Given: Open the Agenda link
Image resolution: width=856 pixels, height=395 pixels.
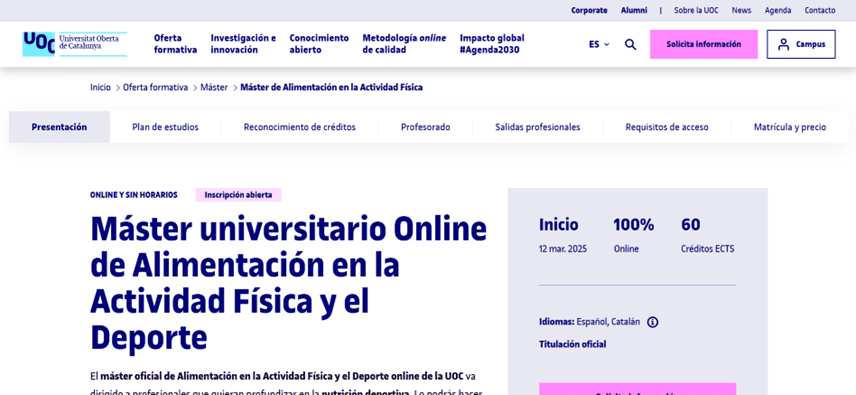Looking at the screenshot, I should click(778, 10).
